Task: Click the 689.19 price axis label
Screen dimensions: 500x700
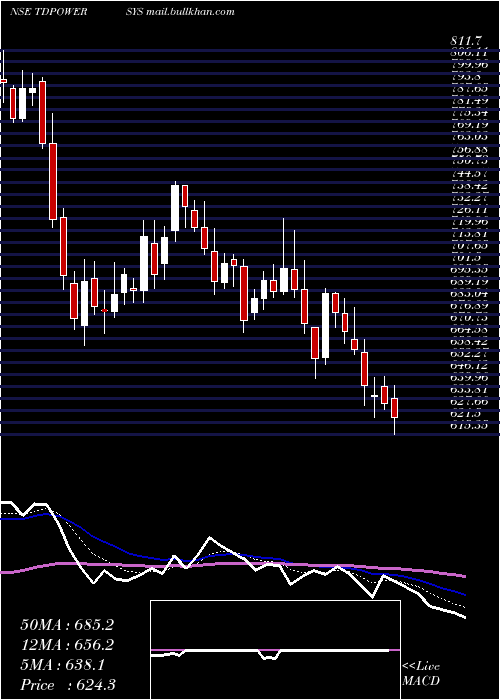Action: (469, 282)
